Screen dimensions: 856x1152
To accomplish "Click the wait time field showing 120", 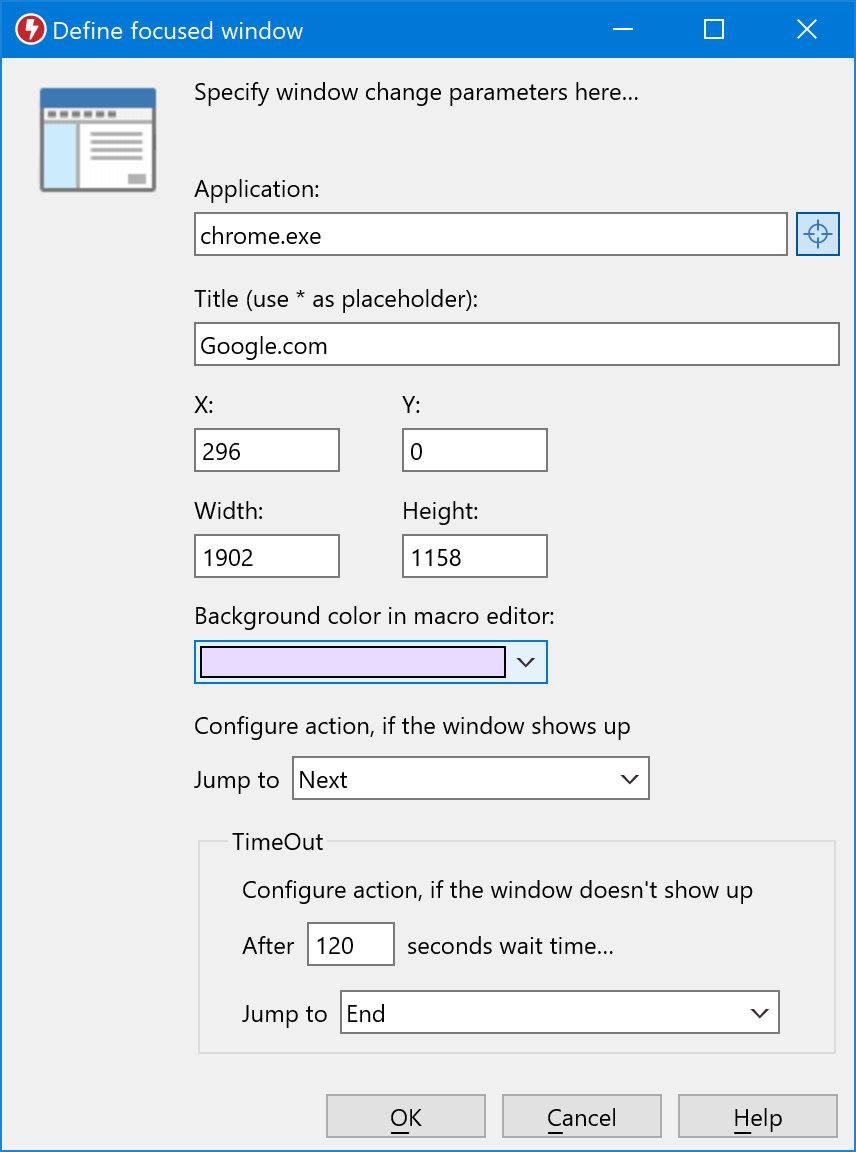I will (350, 943).
